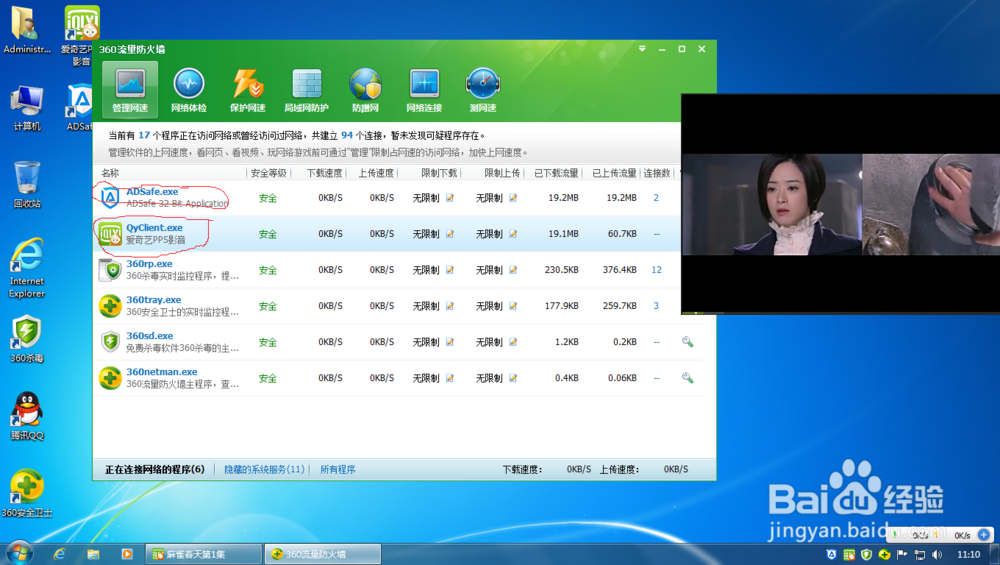
Task: Switch to 隐藏的系统服务(11) tab
Action: 264,469
